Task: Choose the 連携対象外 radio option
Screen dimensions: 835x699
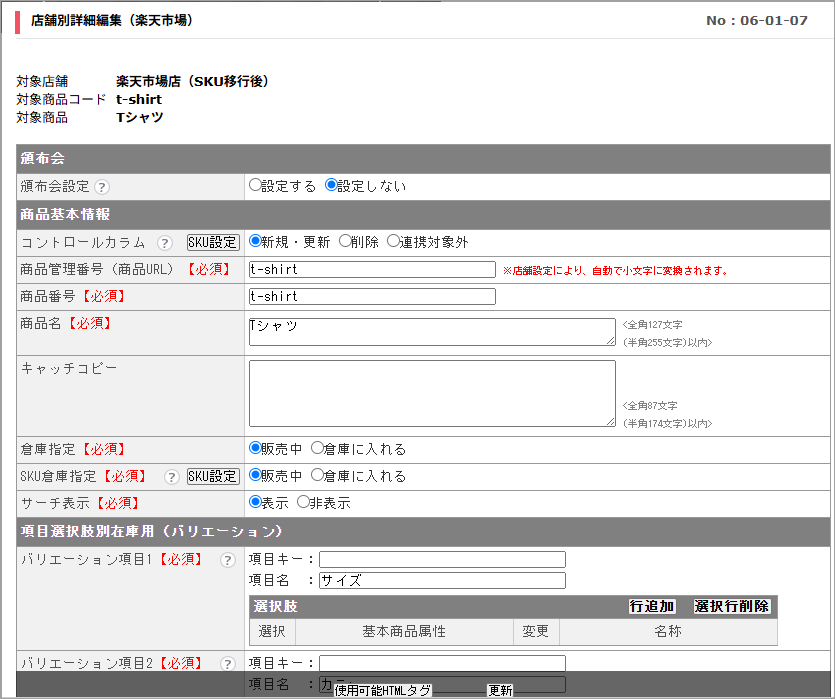Action: coord(393,241)
